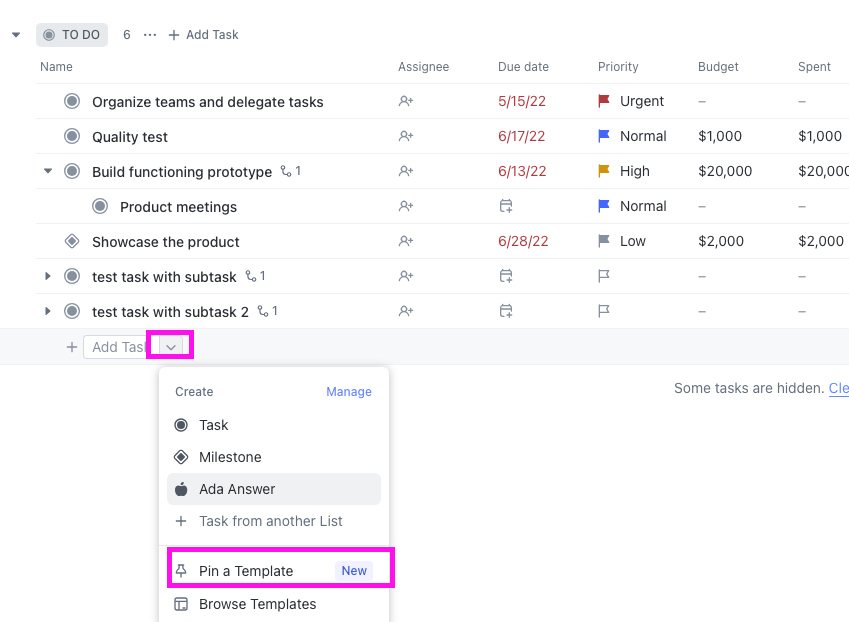Screen dimensions: 849x622
Task: Choose Pin a Template option
Action: point(246,571)
